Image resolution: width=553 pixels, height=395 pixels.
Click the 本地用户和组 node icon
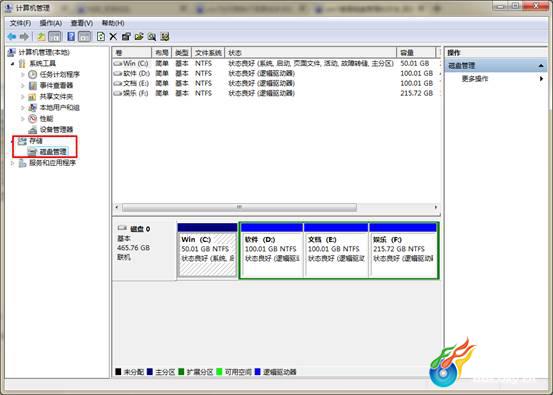pyautogui.click(x=32, y=108)
